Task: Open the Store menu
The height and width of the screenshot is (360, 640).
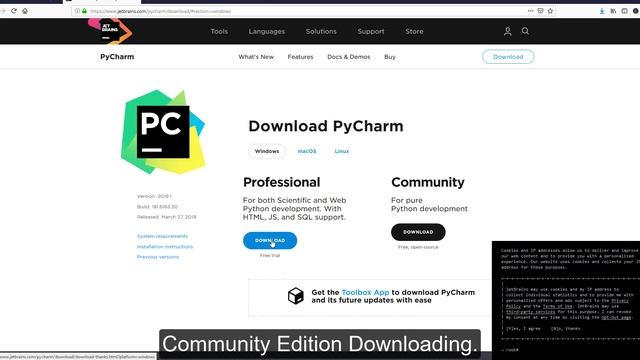Action: (x=414, y=31)
